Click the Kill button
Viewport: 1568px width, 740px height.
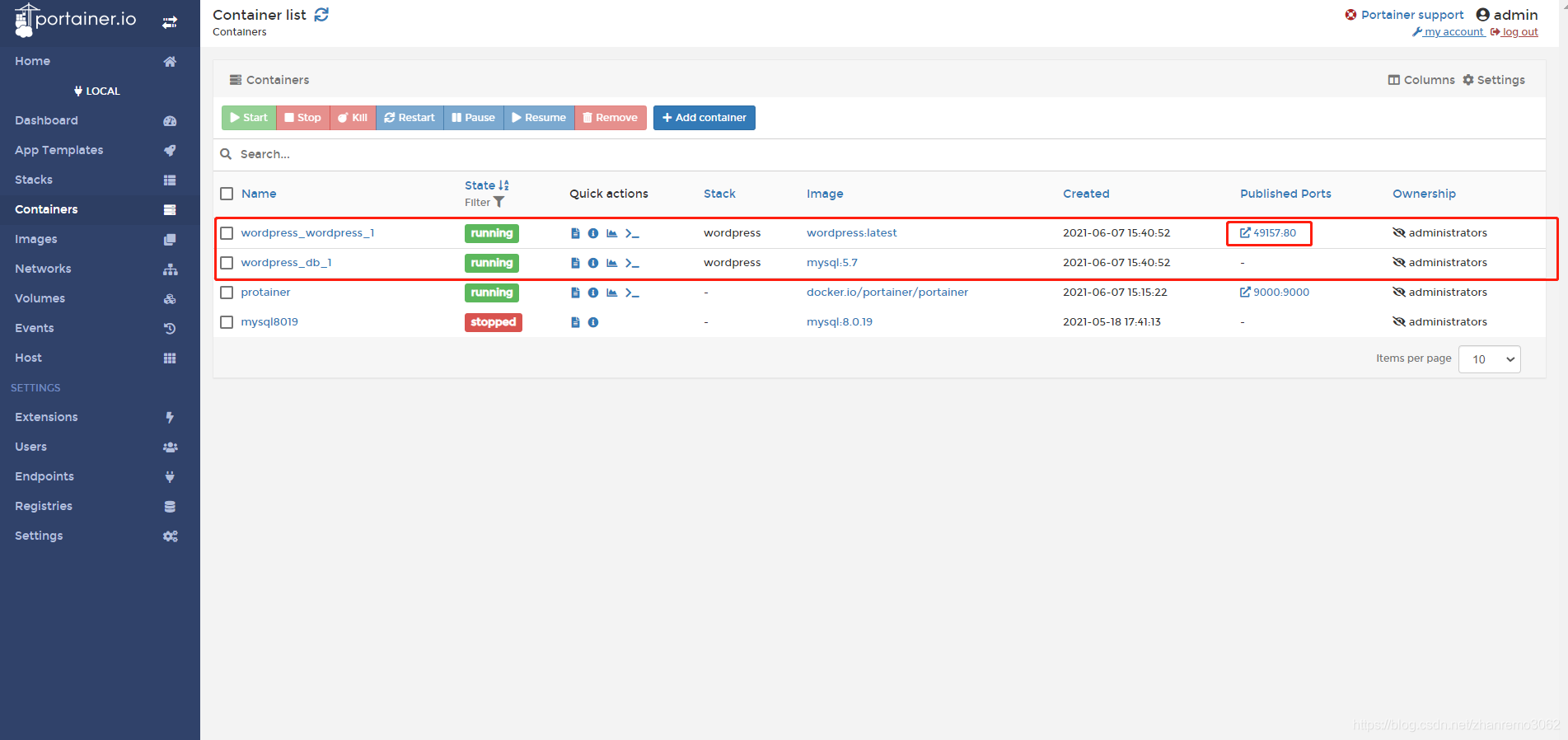tap(353, 118)
